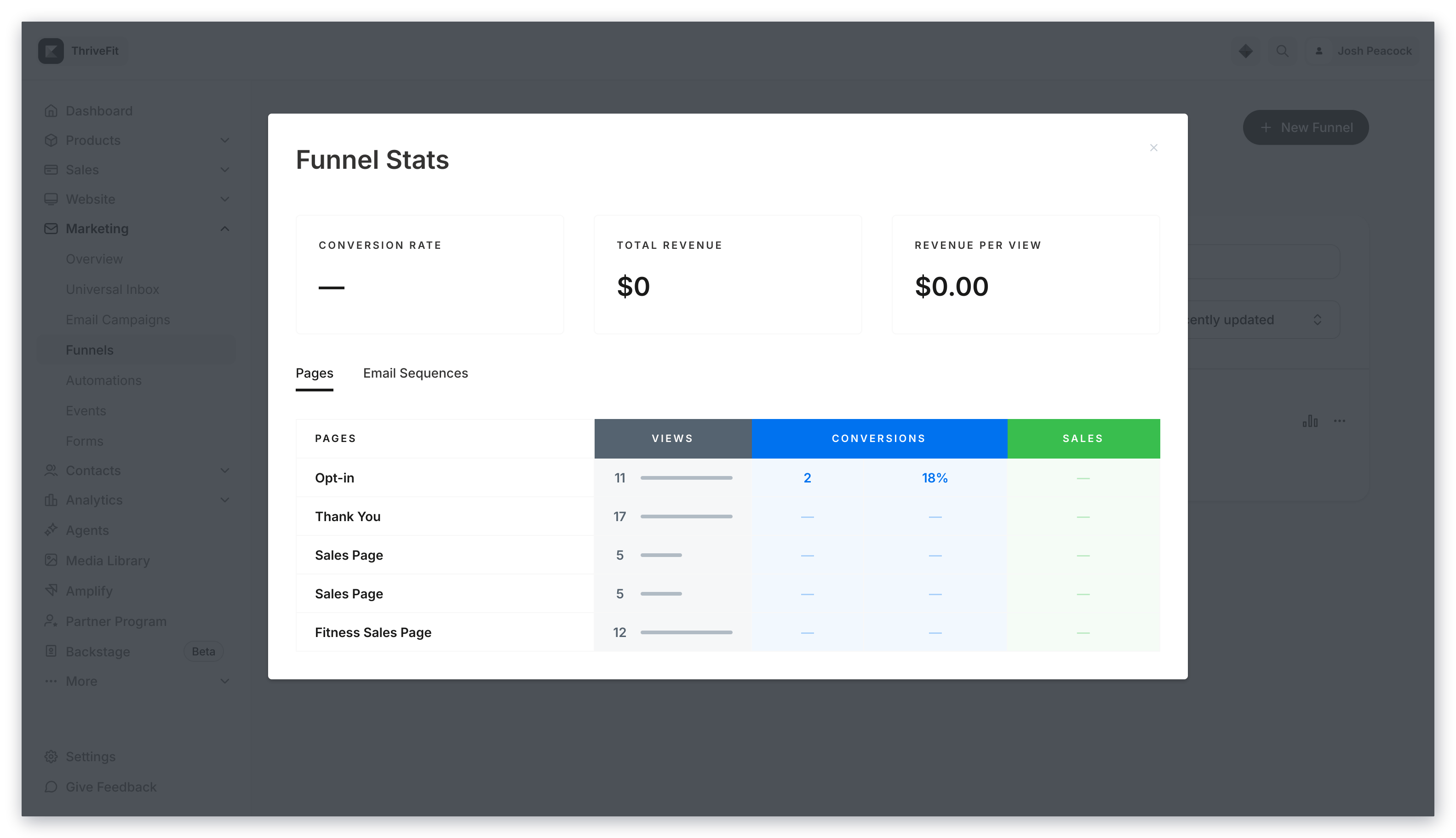Expand the Sales chevron
1456x838 pixels.
point(224,169)
